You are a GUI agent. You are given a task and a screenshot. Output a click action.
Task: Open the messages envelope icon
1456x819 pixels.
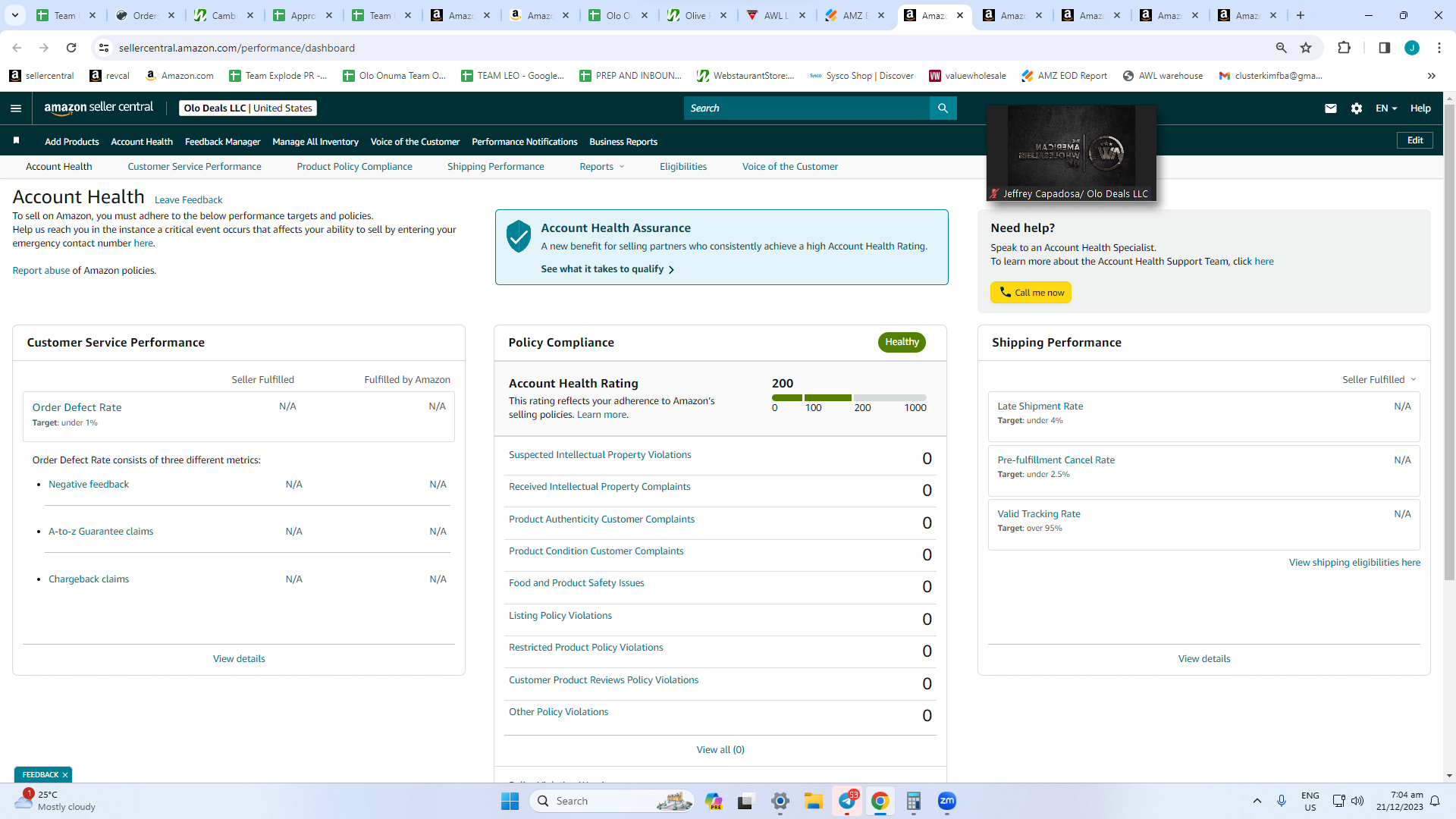(1330, 108)
